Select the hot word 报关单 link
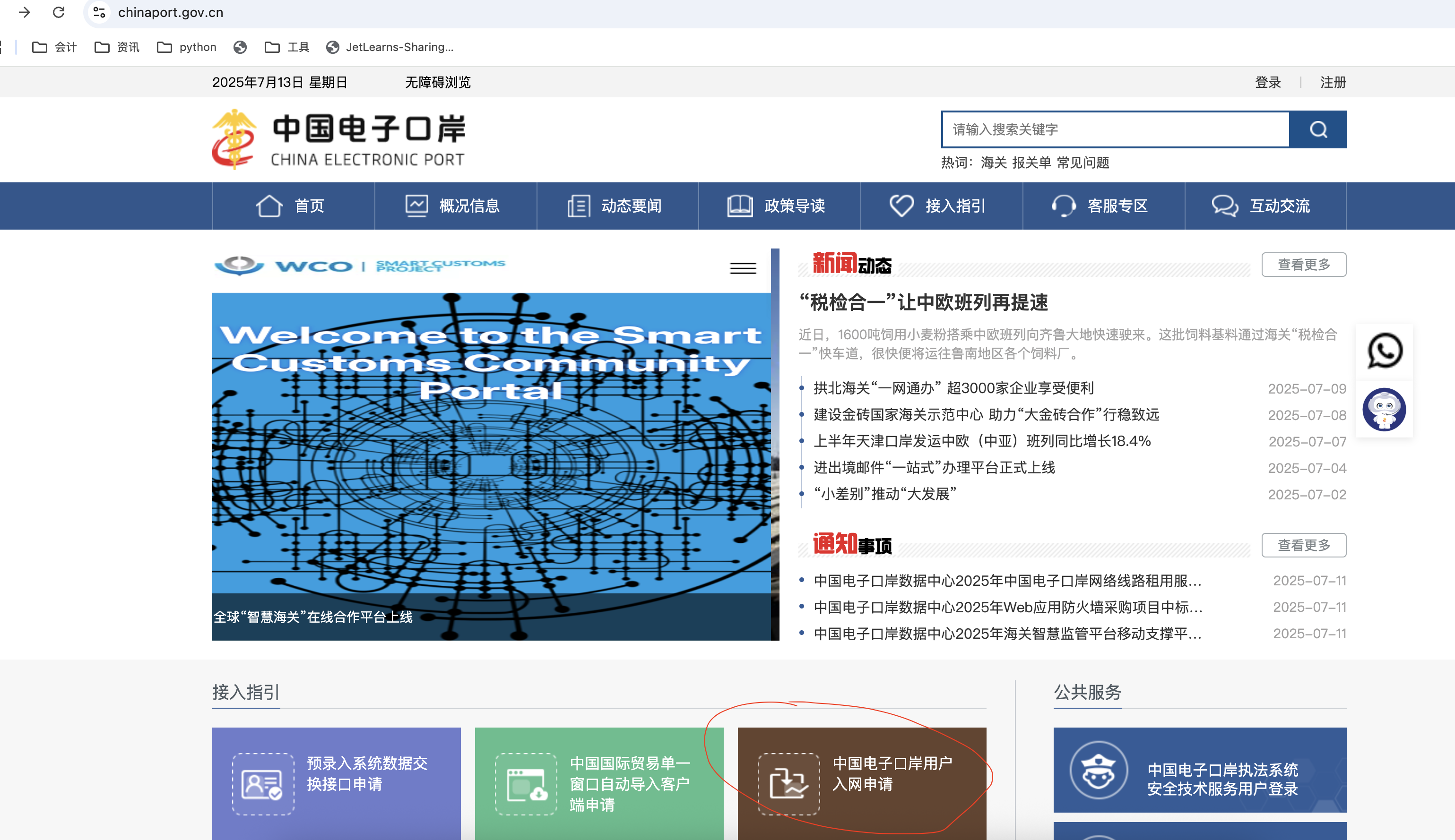Image resolution: width=1455 pixels, height=840 pixels. [1032, 163]
